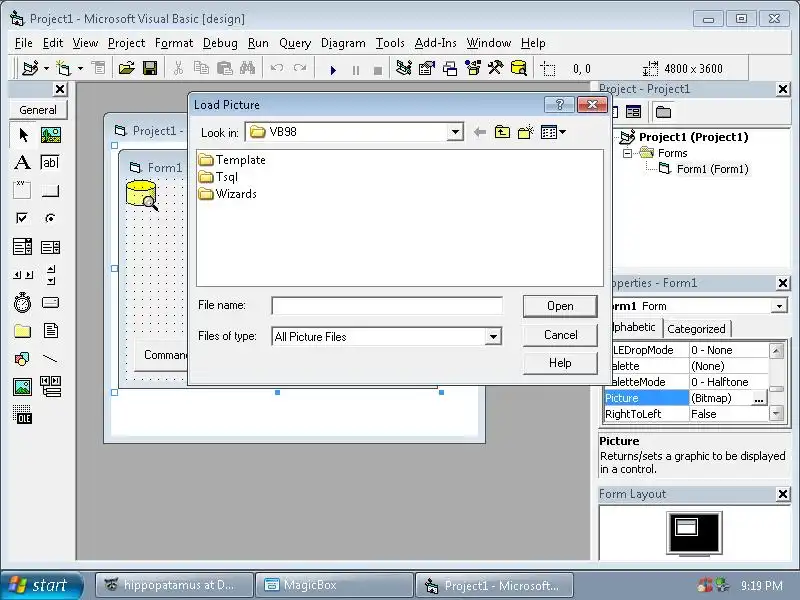This screenshot has height=600, width=800.
Task: Click the form thumbnail in Form Layout
Action: (686, 527)
